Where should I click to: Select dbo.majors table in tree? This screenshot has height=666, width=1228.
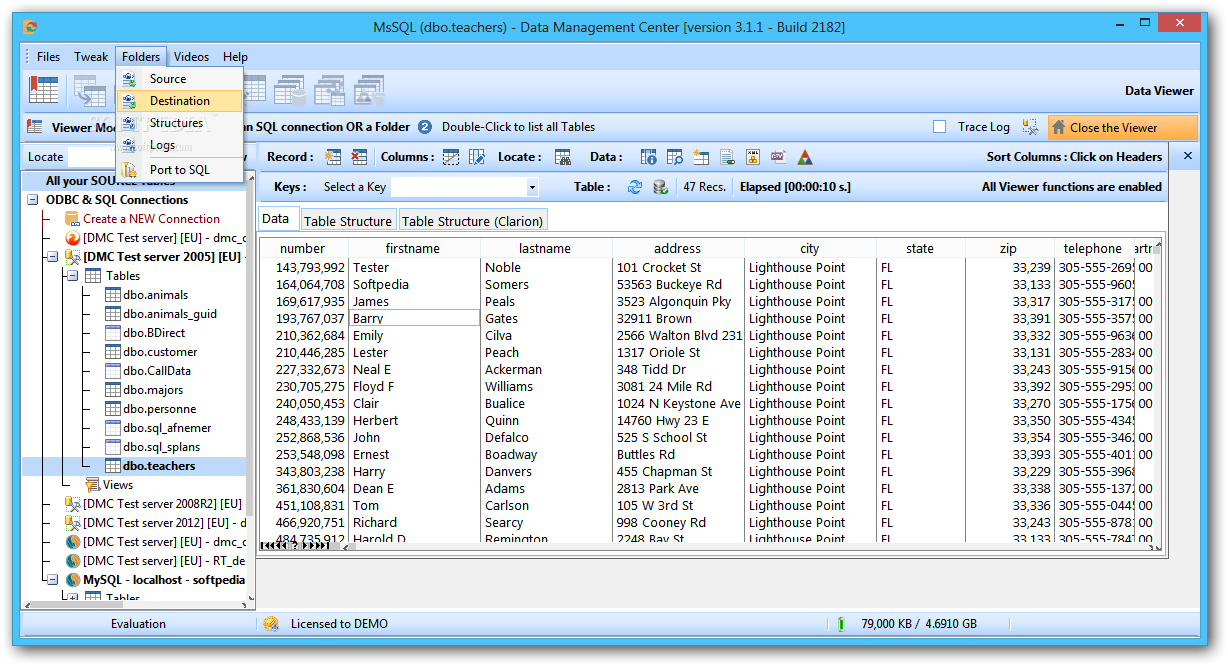153,390
